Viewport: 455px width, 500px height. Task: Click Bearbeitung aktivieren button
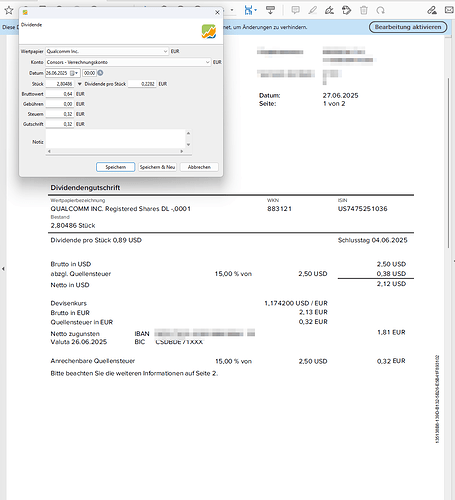(x=408, y=27)
